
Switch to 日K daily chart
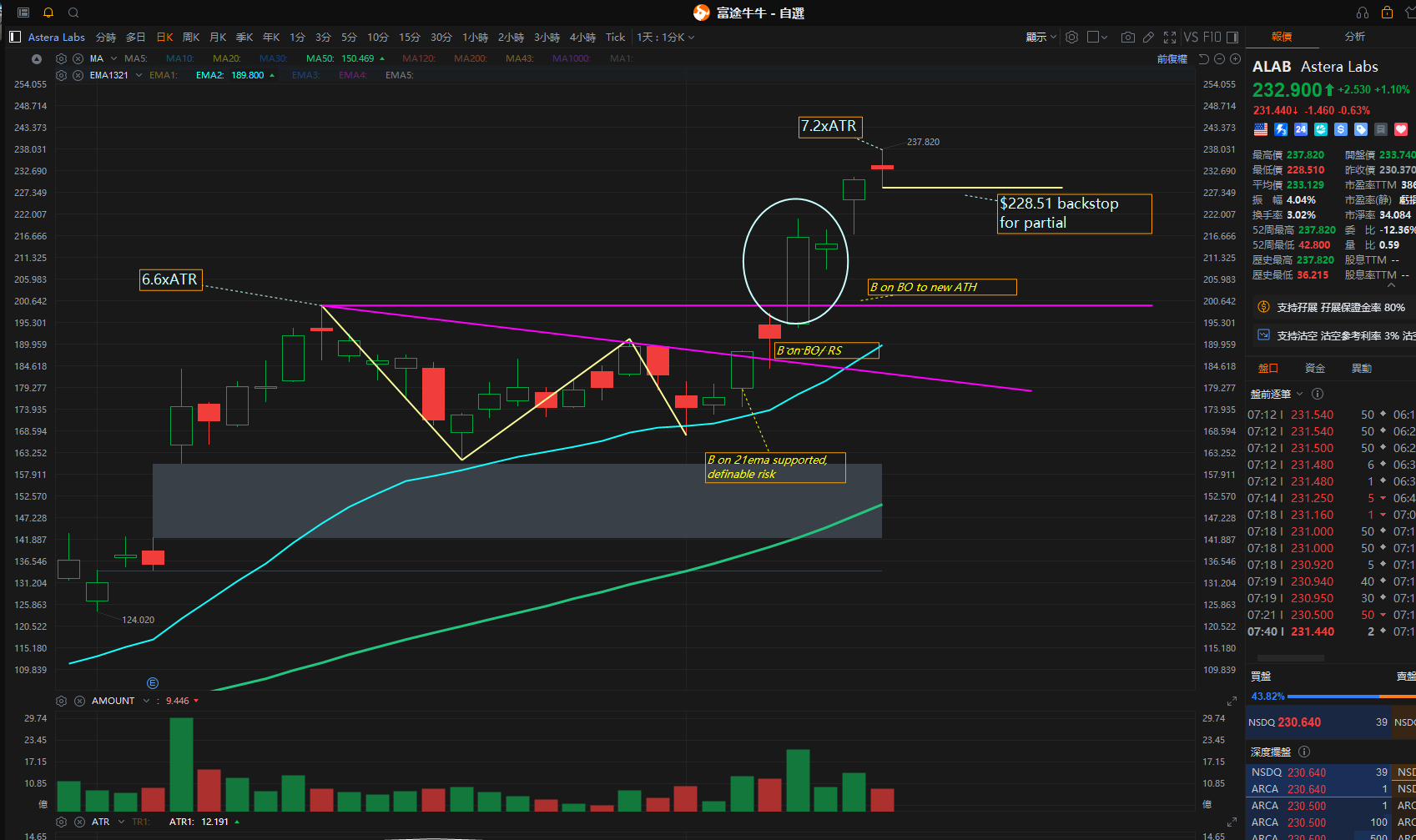tap(165, 37)
